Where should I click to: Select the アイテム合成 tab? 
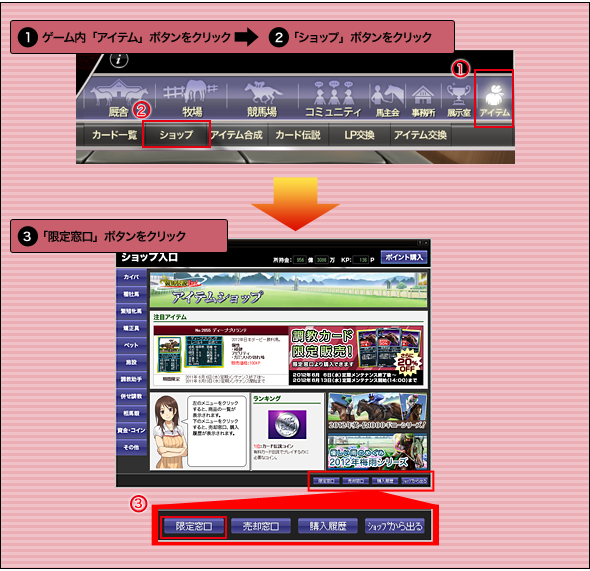(x=237, y=135)
